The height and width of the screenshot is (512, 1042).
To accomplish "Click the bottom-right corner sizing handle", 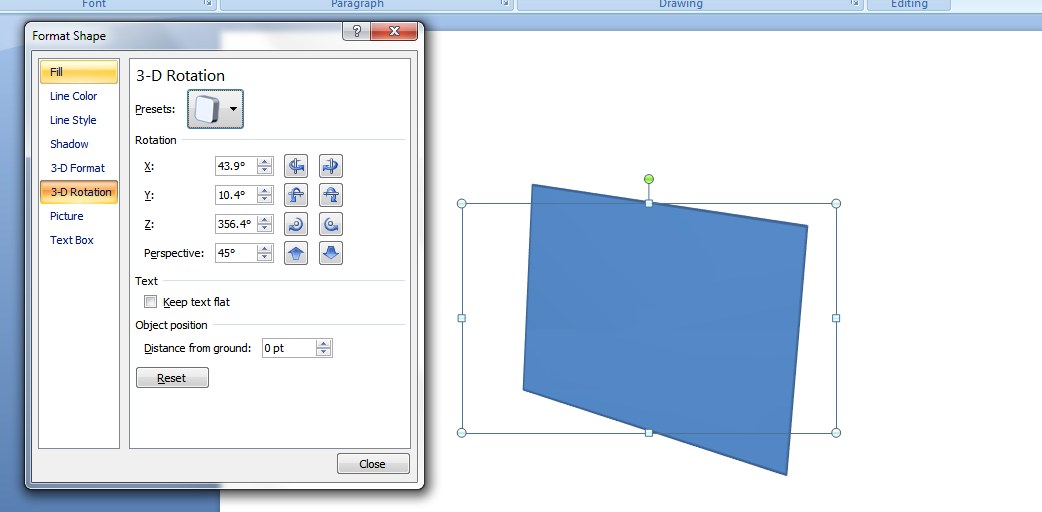I will pos(836,433).
